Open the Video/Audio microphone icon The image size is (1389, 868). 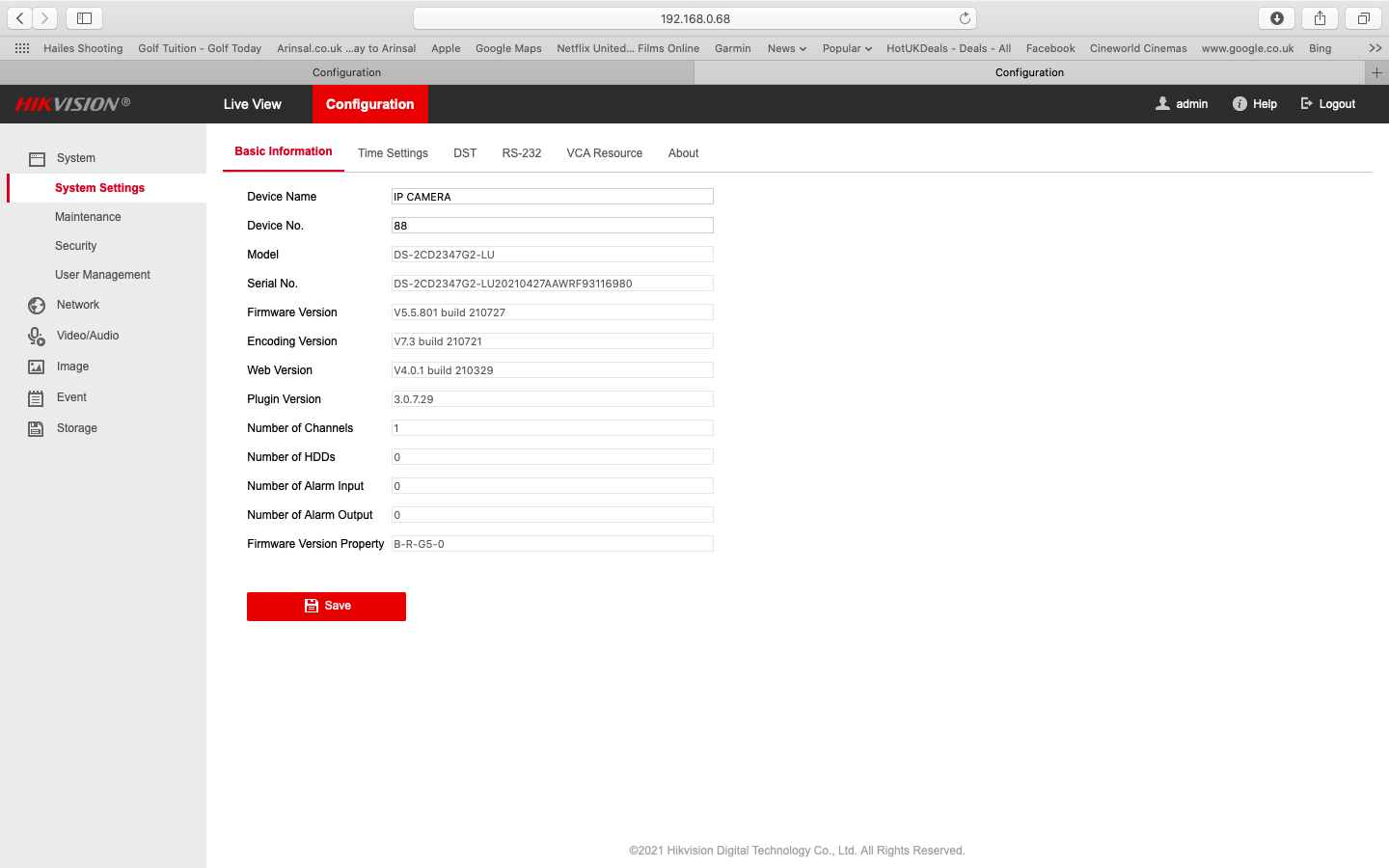[x=35, y=336]
